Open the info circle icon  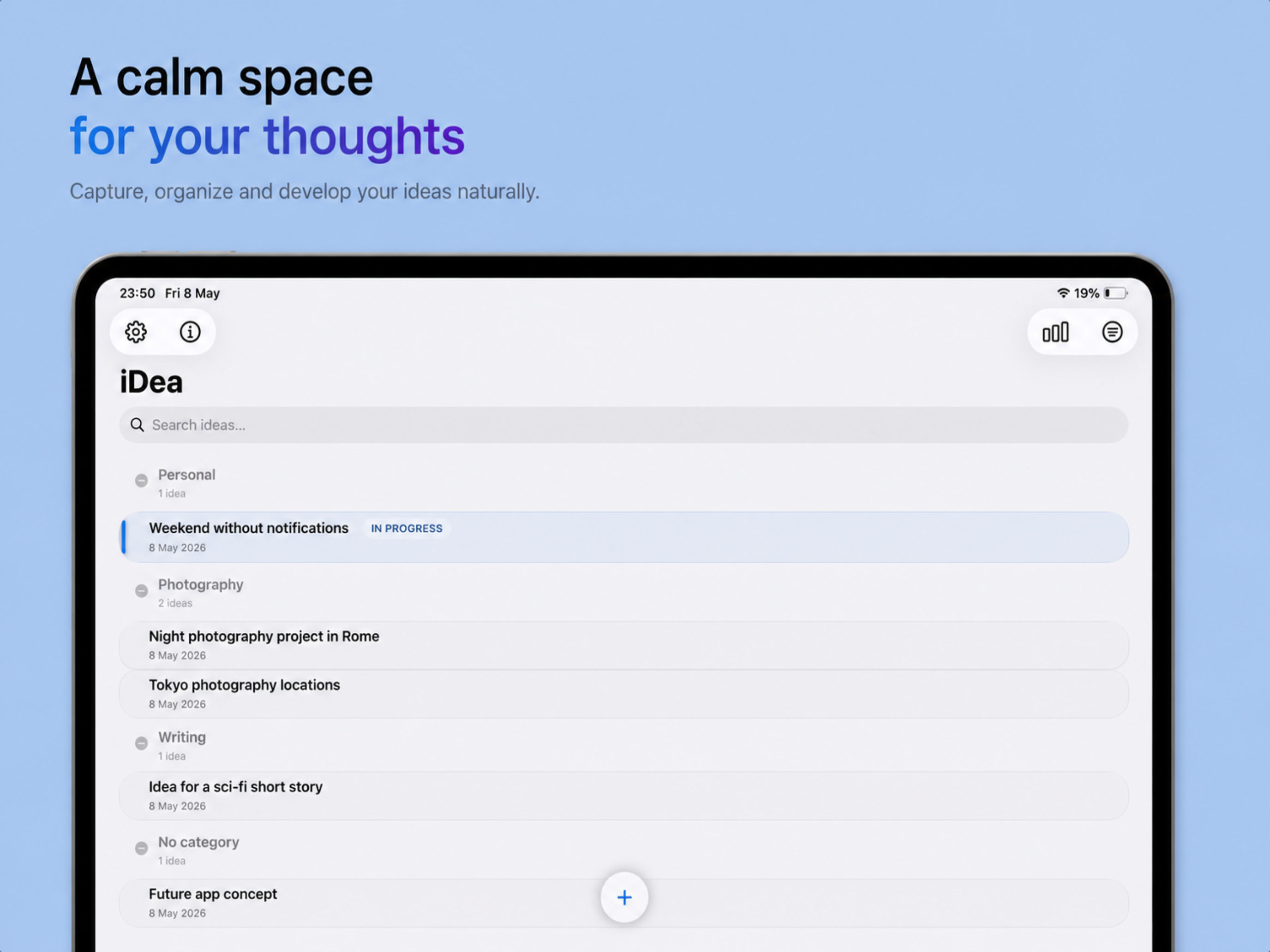pyautogui.click(x=190, y=332)
